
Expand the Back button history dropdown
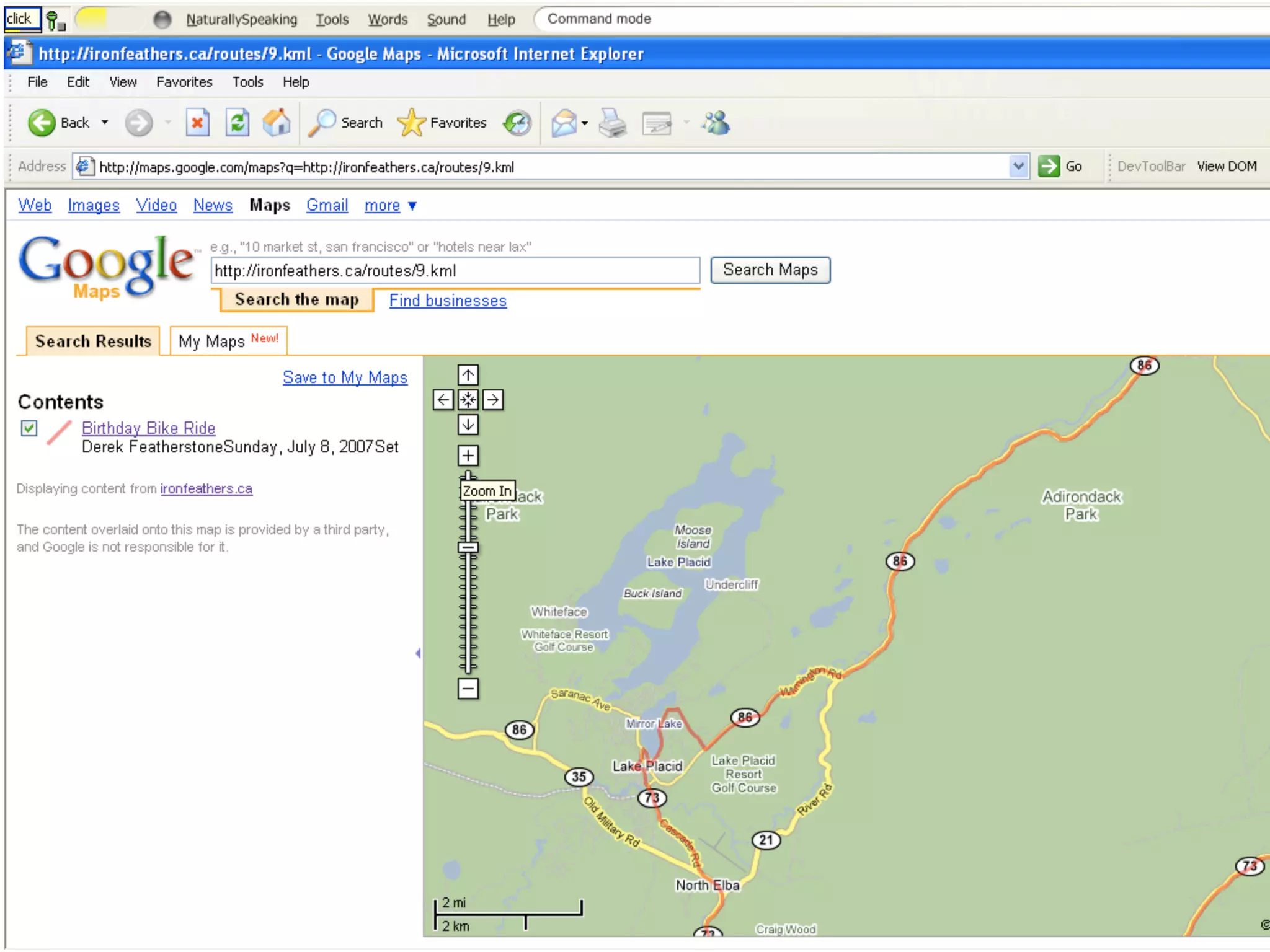point(105,123)
